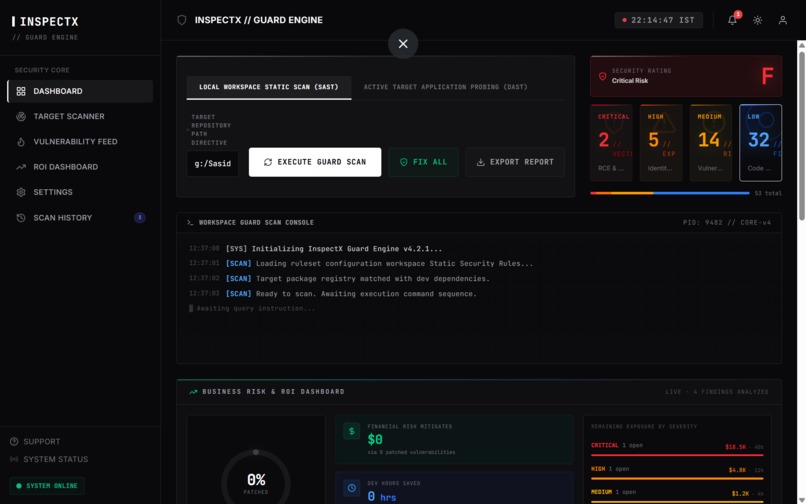Open ROI Dashboard from sidebar
Screen dimensions: 806x504
pyautogui.click(x=80, y=167)
